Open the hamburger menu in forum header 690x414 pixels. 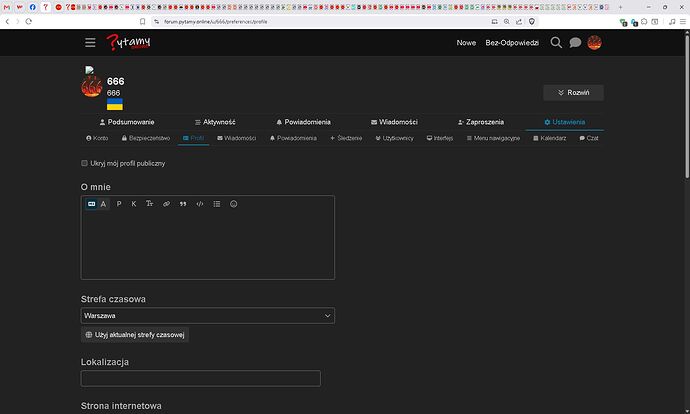(90, 43)
